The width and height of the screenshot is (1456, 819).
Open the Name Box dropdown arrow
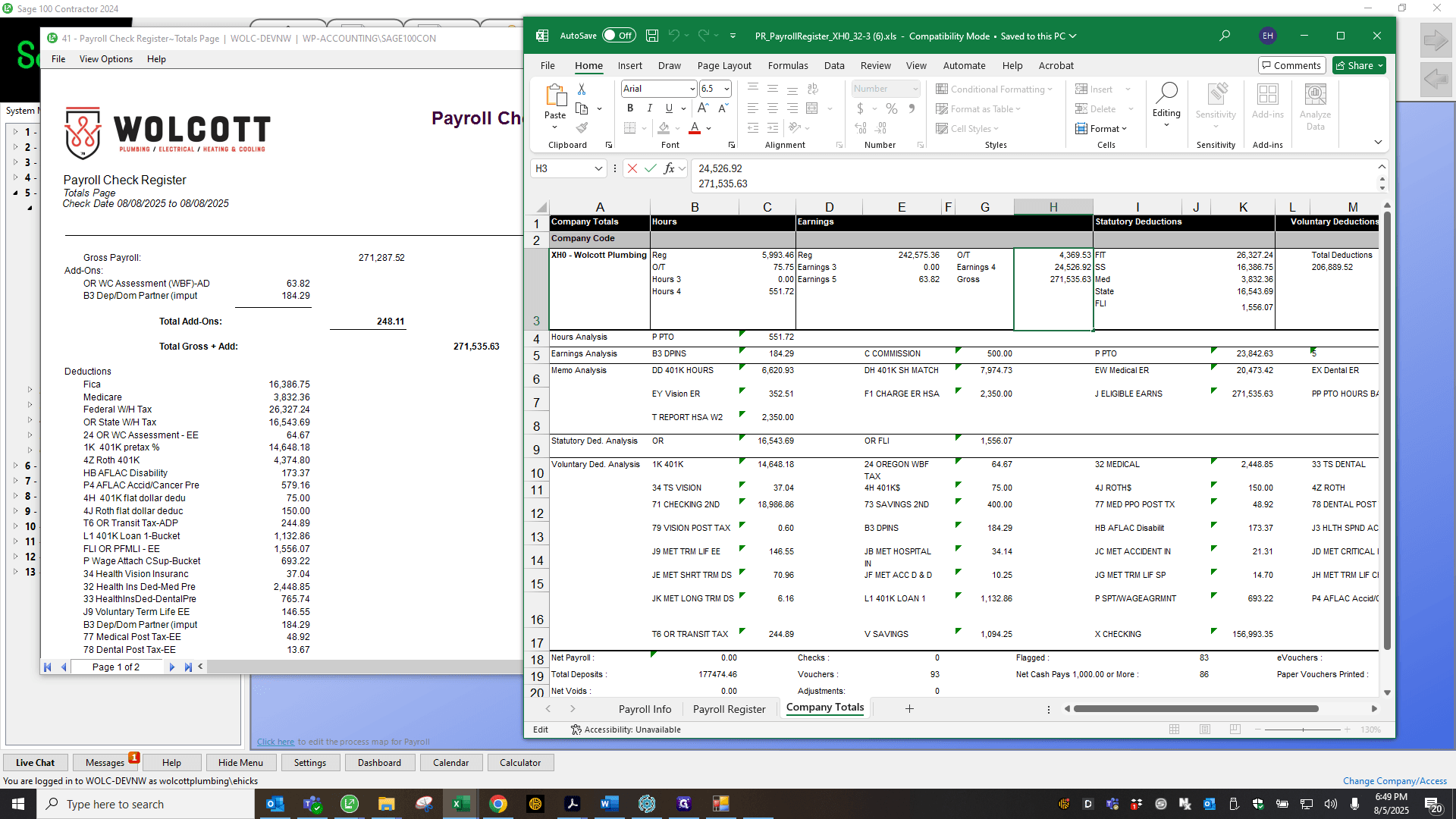598,168
